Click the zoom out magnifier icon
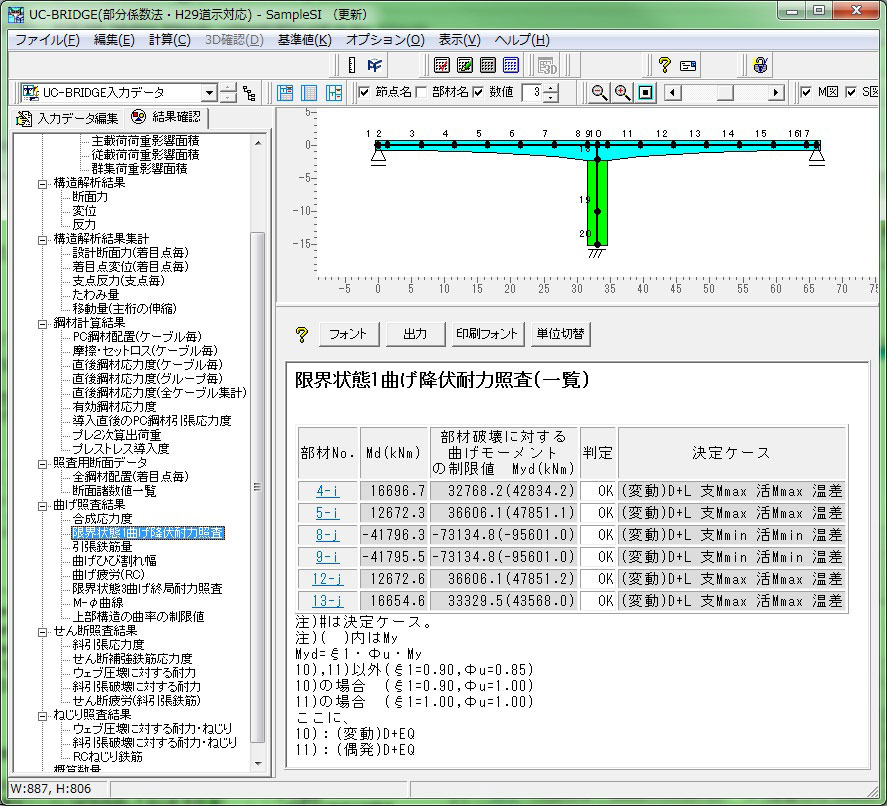Viewport: 887px width, 806px height. click(x=599, y=92)
